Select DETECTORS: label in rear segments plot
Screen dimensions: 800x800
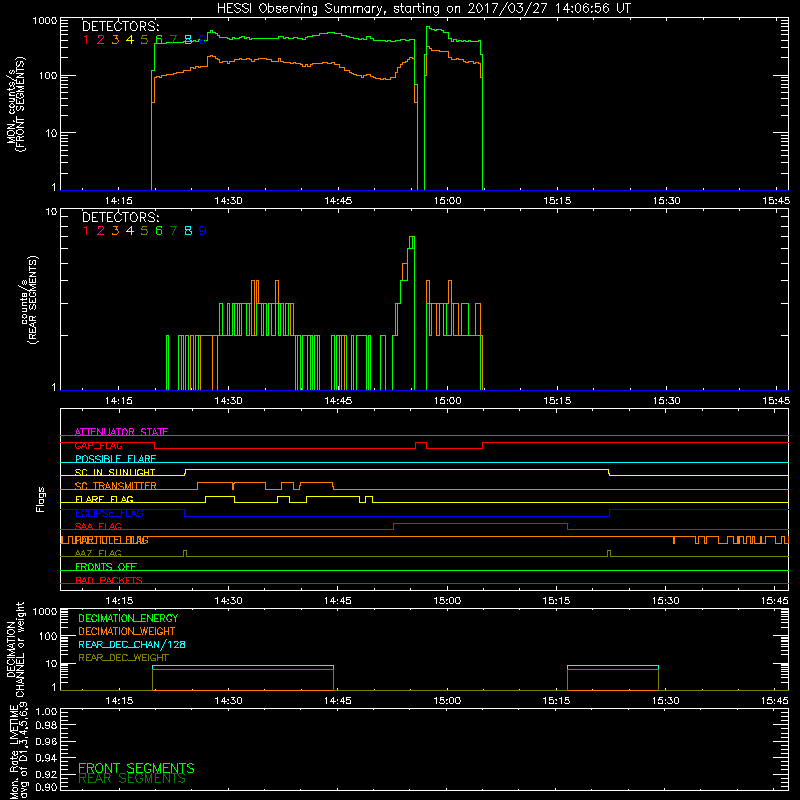(x=120, y=217)
